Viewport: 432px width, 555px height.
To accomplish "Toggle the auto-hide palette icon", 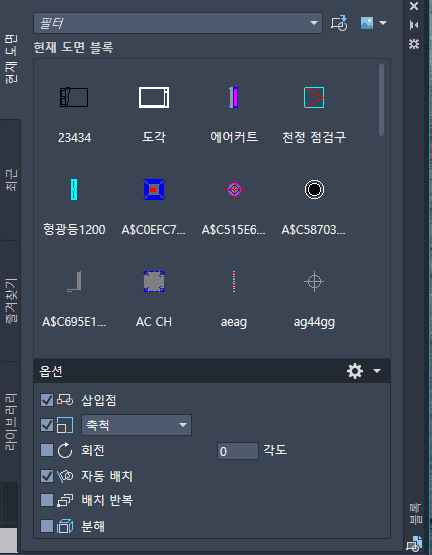I will [x=414, y=25].
